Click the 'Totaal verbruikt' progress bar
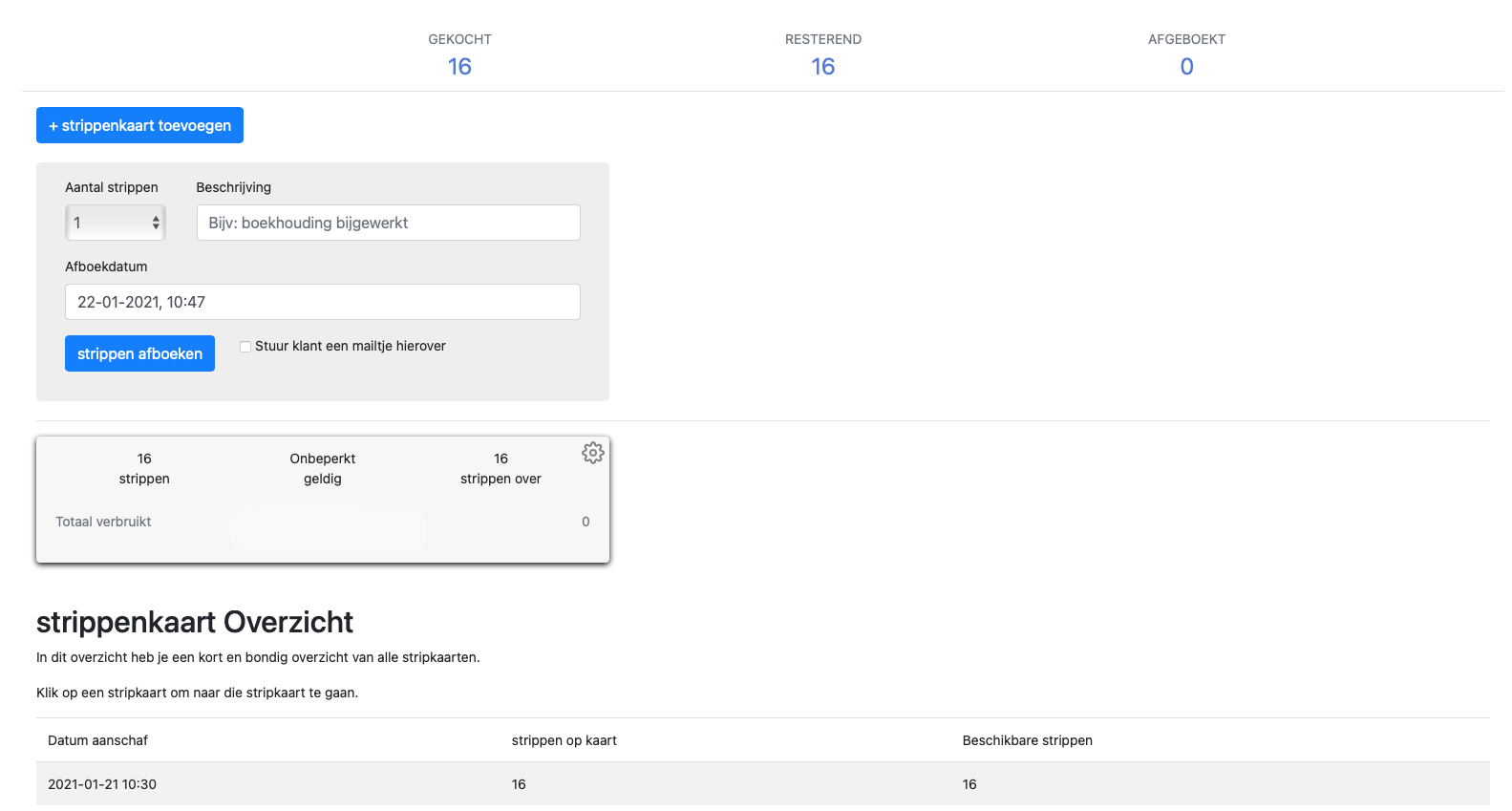Image resolution: width=1512 pixels, height=811 pixels. [328, 528]
